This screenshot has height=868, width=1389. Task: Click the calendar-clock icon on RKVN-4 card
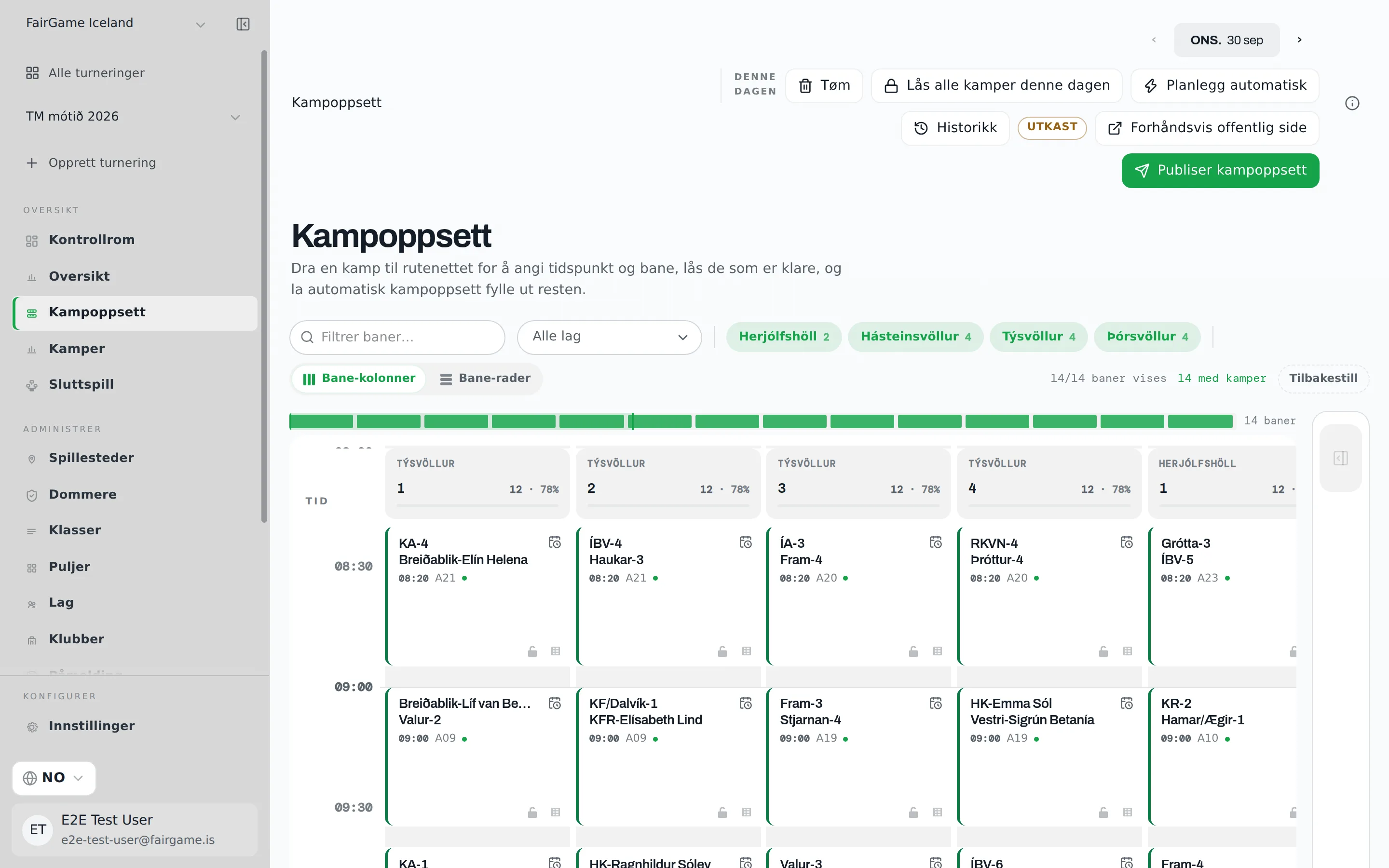(x=1126, y=542)
